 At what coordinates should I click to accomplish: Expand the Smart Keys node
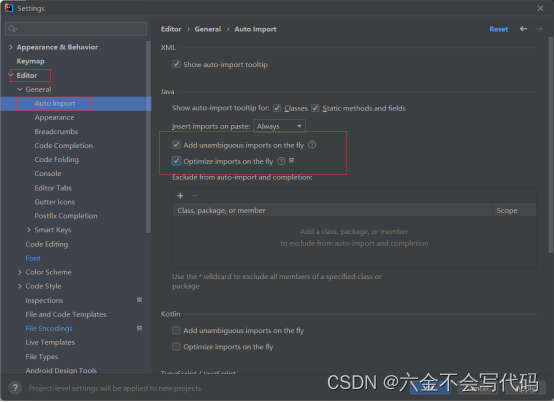point(29,230)
